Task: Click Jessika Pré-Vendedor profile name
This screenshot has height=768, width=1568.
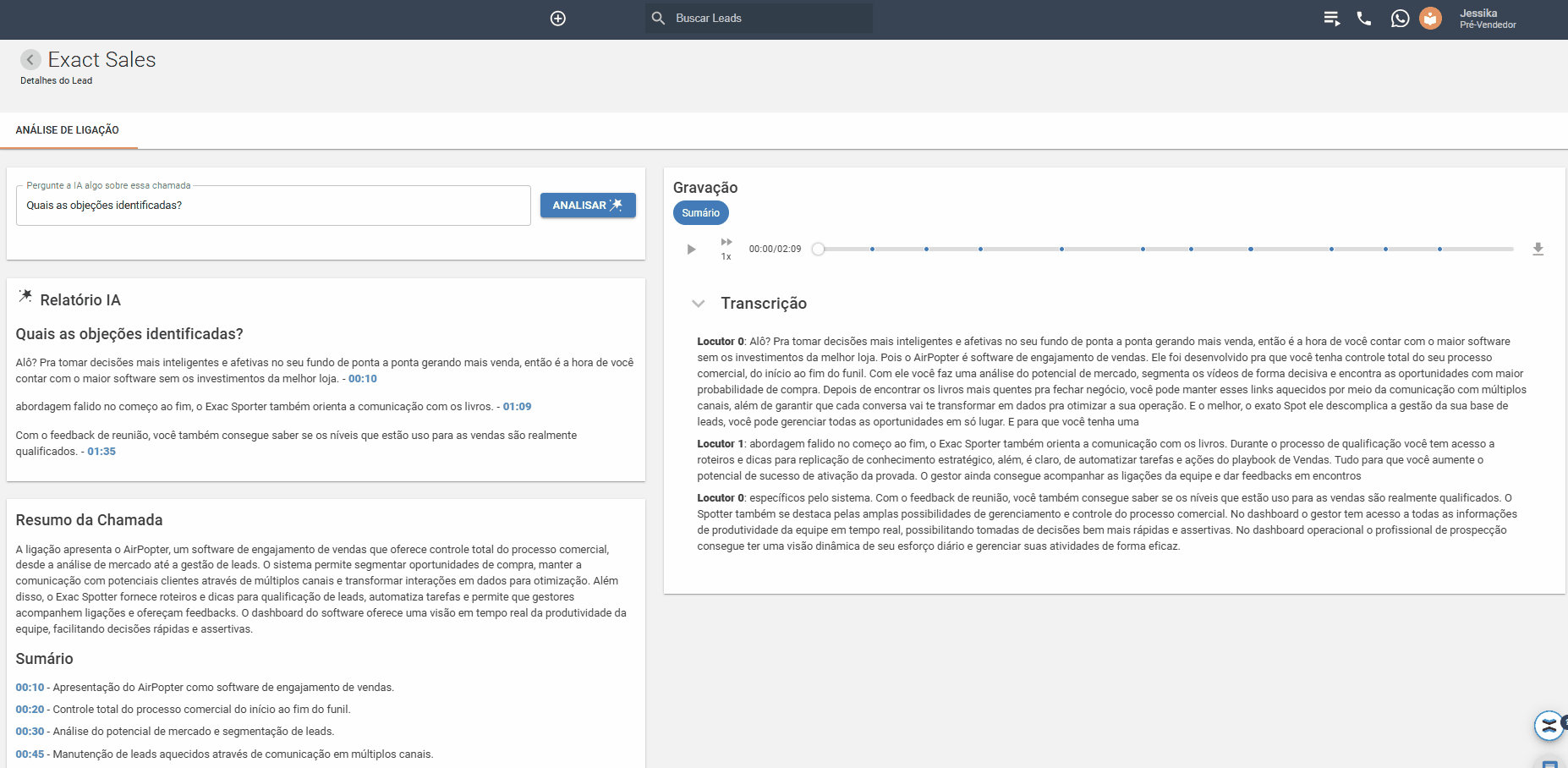Action: coord(1488,19)
